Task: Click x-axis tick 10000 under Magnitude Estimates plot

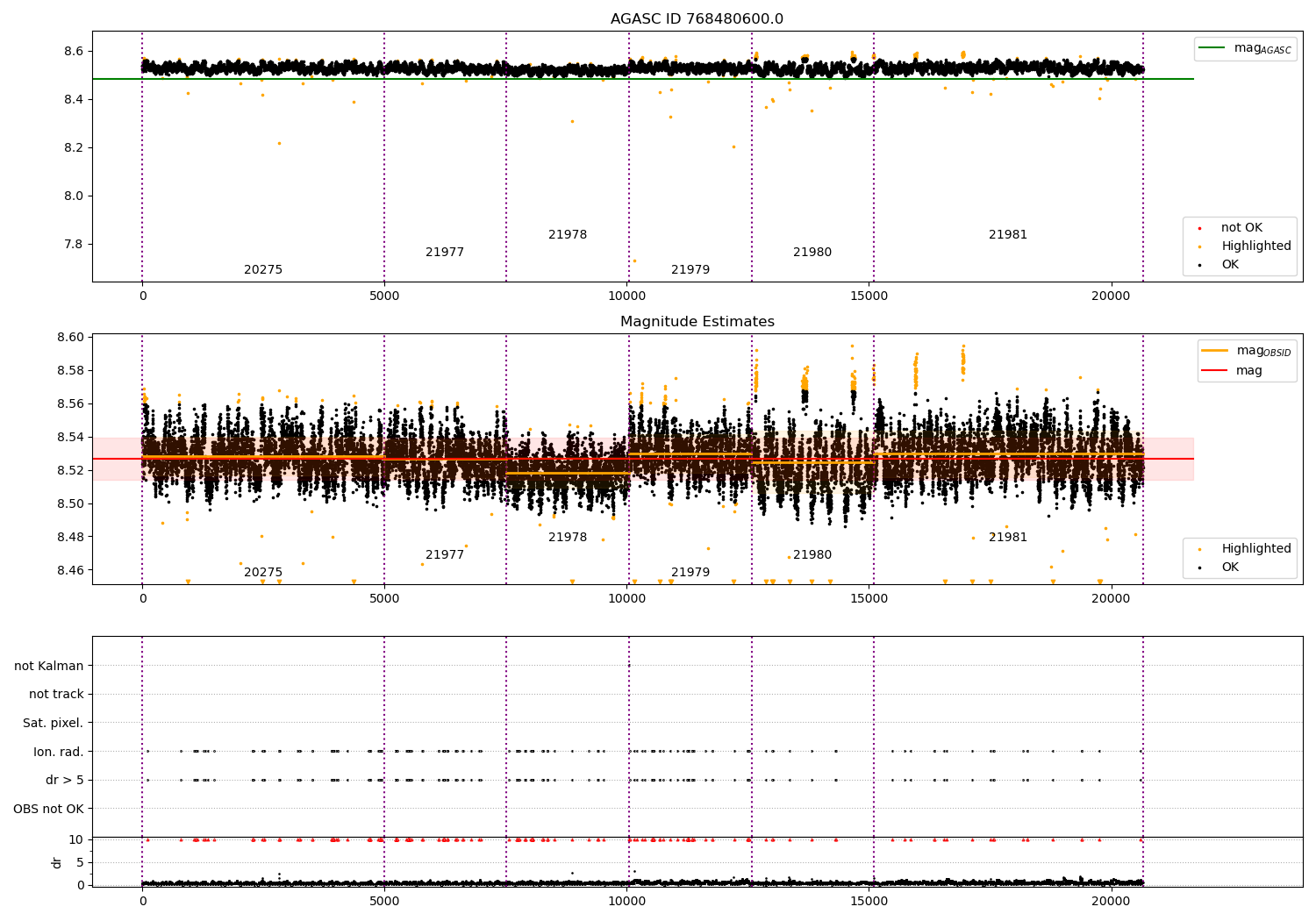Action: point(626,599)
